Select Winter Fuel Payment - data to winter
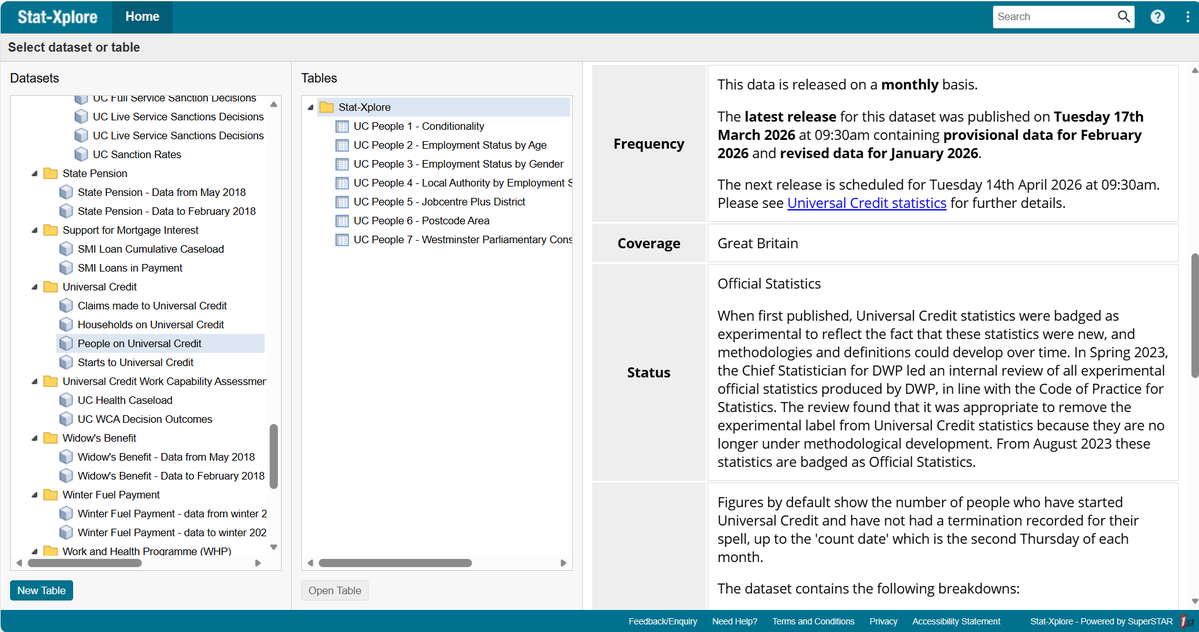Viewport: 1199px width, 632px height. click(x=172, y=533)
